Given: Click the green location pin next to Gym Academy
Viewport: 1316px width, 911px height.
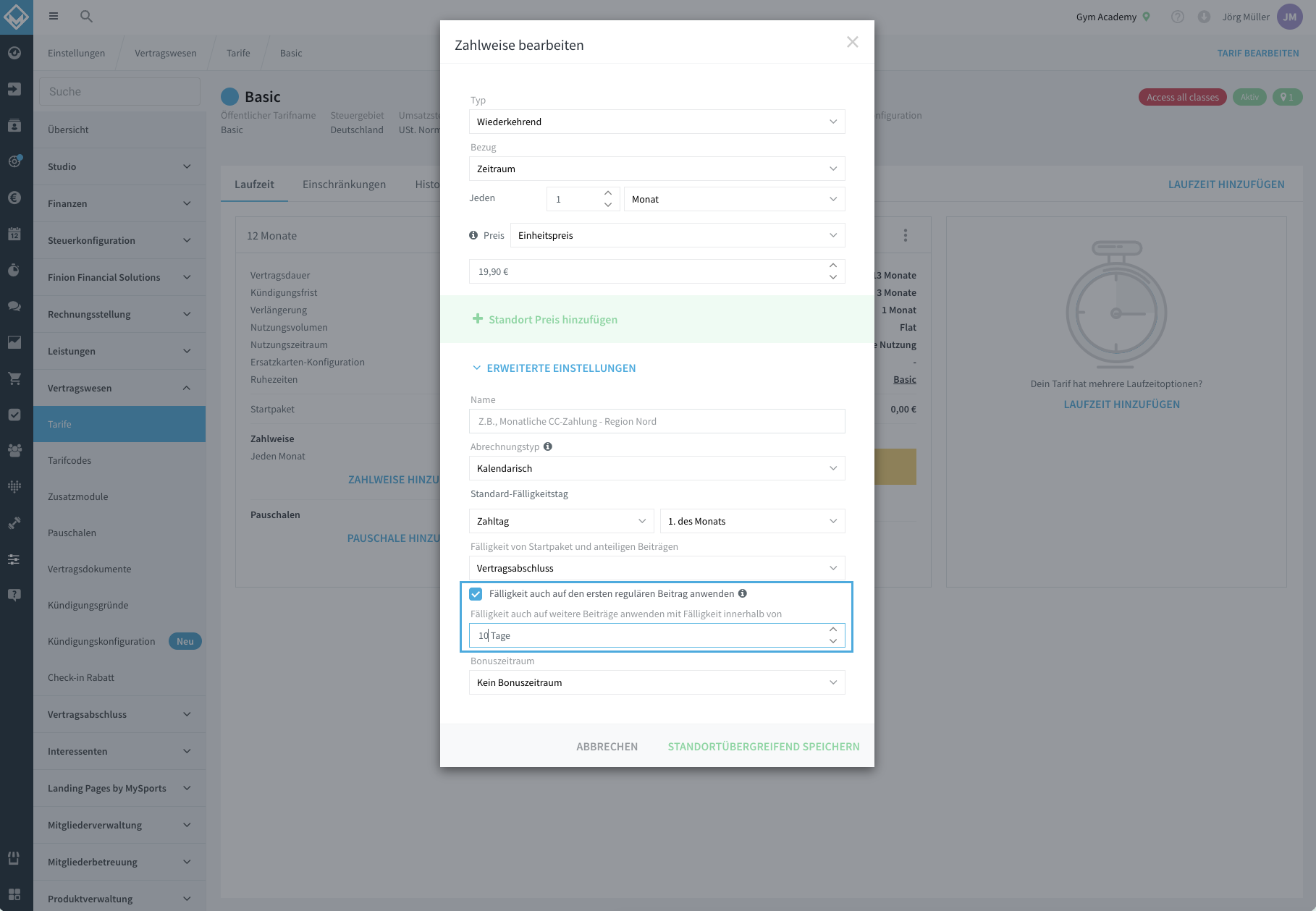Looking at the screenshot, I should pyautogui.click(x=1146, y=17).
